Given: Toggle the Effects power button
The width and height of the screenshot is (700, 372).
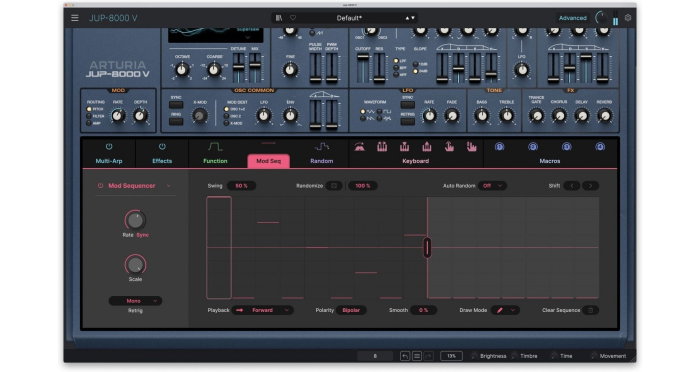Looking at the screenshot, I should click(x=162, y=146).
